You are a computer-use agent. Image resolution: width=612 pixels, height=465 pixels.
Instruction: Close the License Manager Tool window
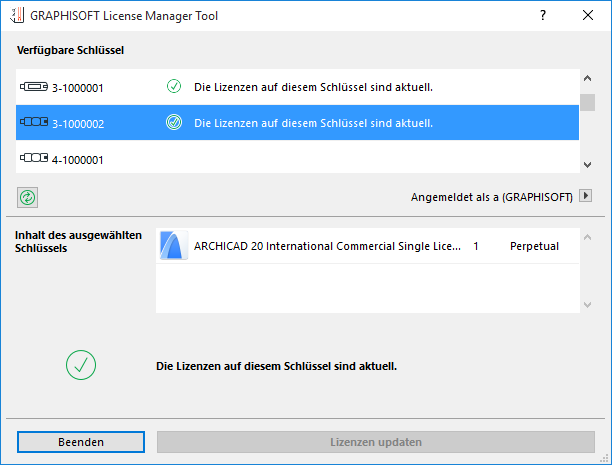coord(588,15)
